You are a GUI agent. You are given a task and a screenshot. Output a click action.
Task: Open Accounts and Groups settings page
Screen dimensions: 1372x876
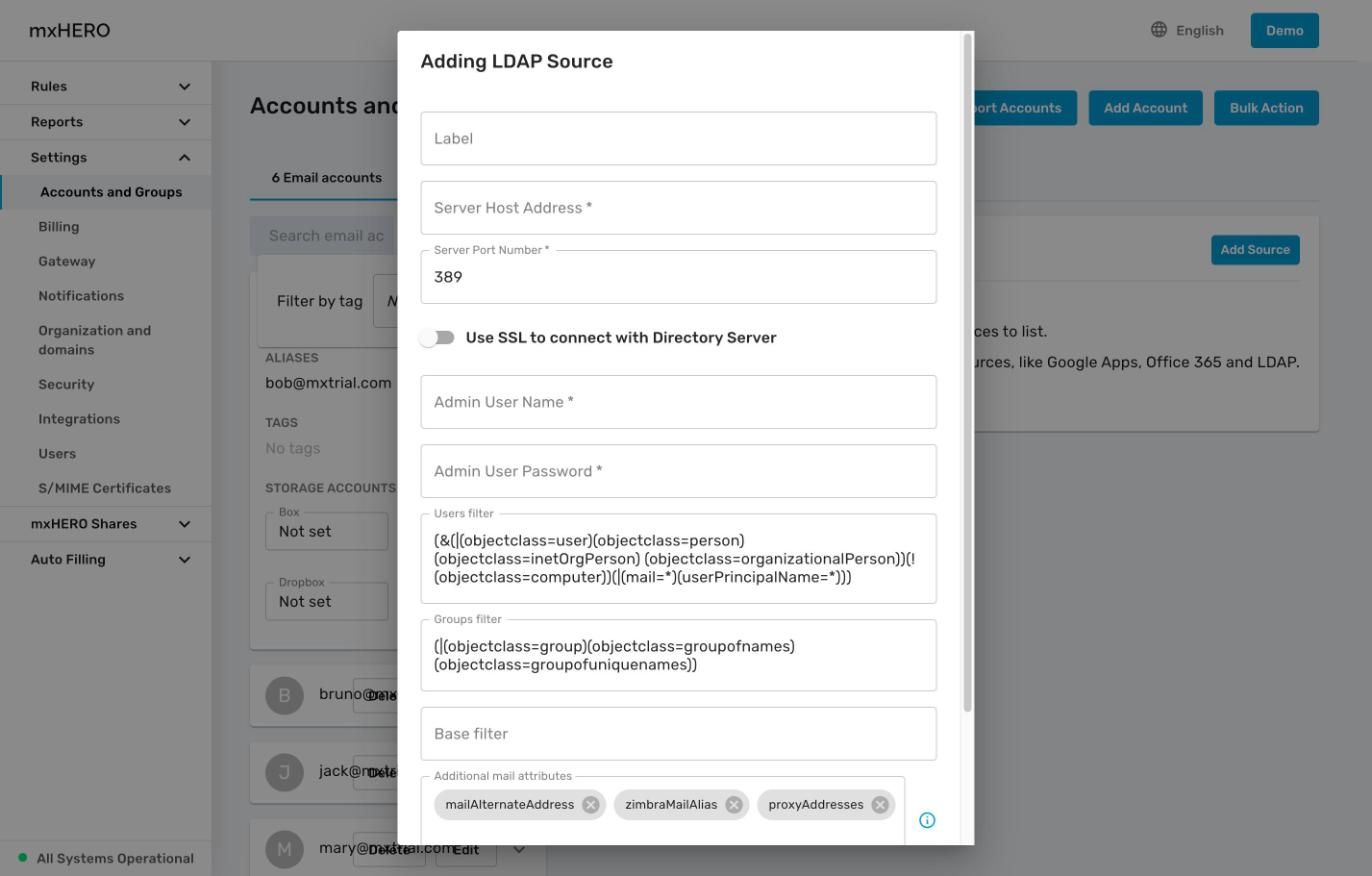(106, 192)
